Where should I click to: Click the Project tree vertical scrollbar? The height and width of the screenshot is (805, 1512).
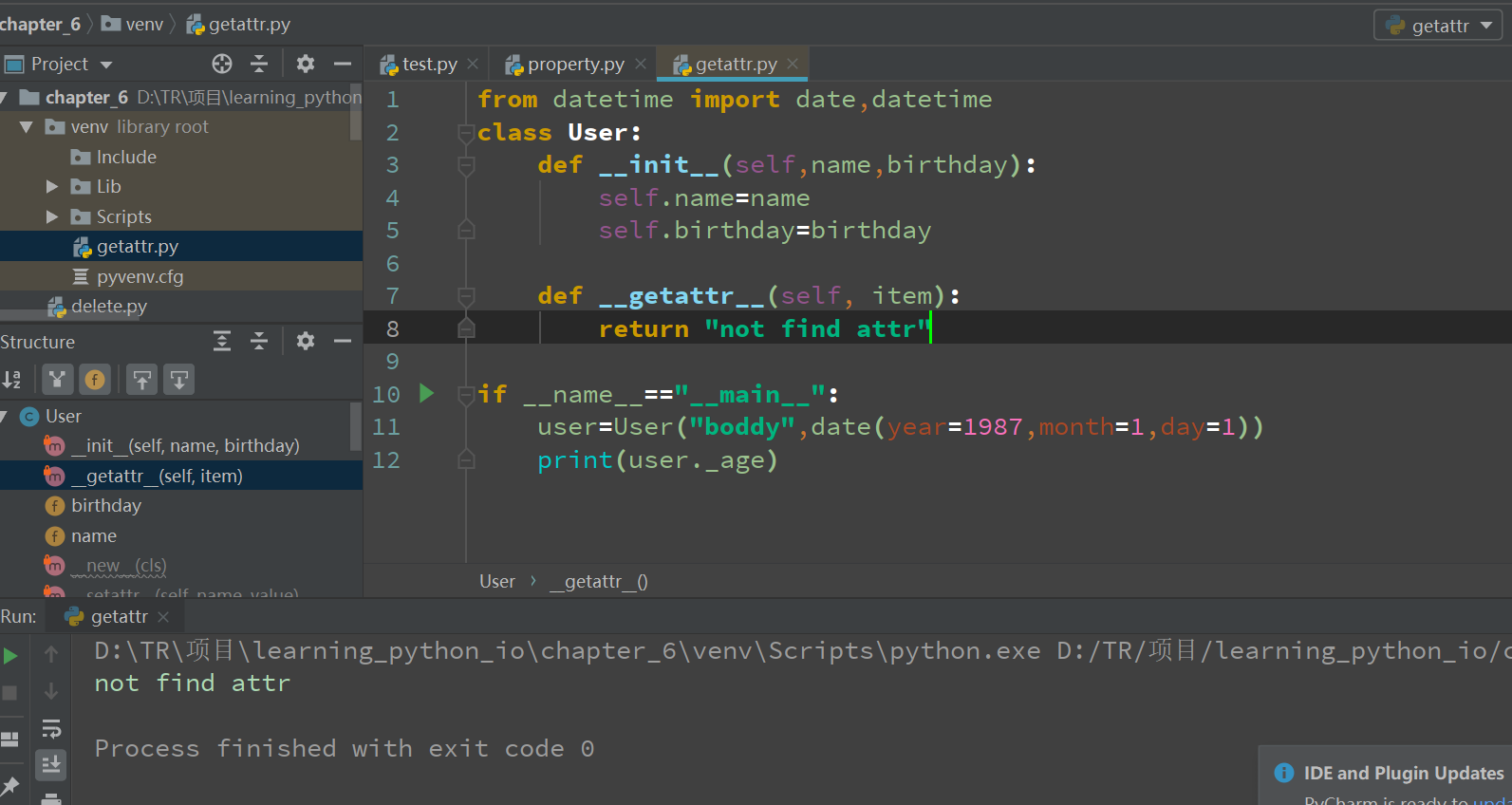click(356, 112)
